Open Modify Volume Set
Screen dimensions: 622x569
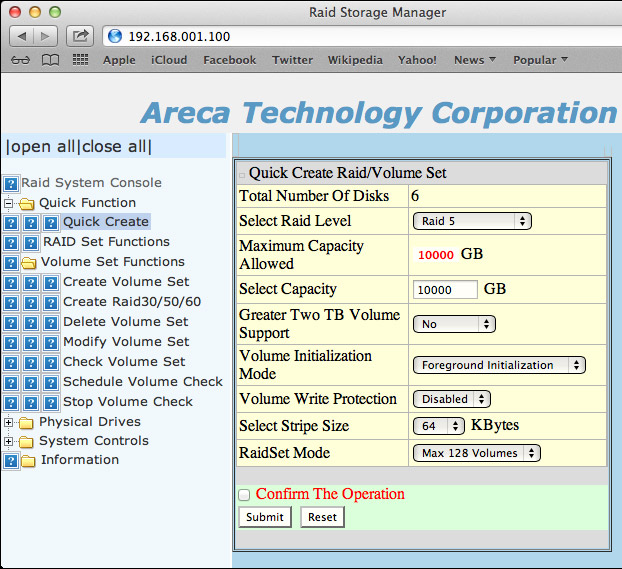pyautogui.click(x=126, y=342)
